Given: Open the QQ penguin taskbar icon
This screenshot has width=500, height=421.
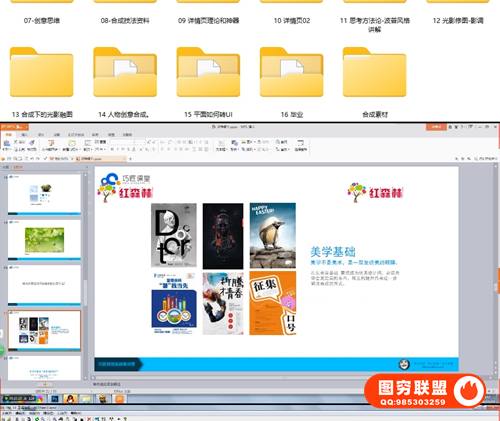Looking at the screenshot, I should click(x=70, y=398).
